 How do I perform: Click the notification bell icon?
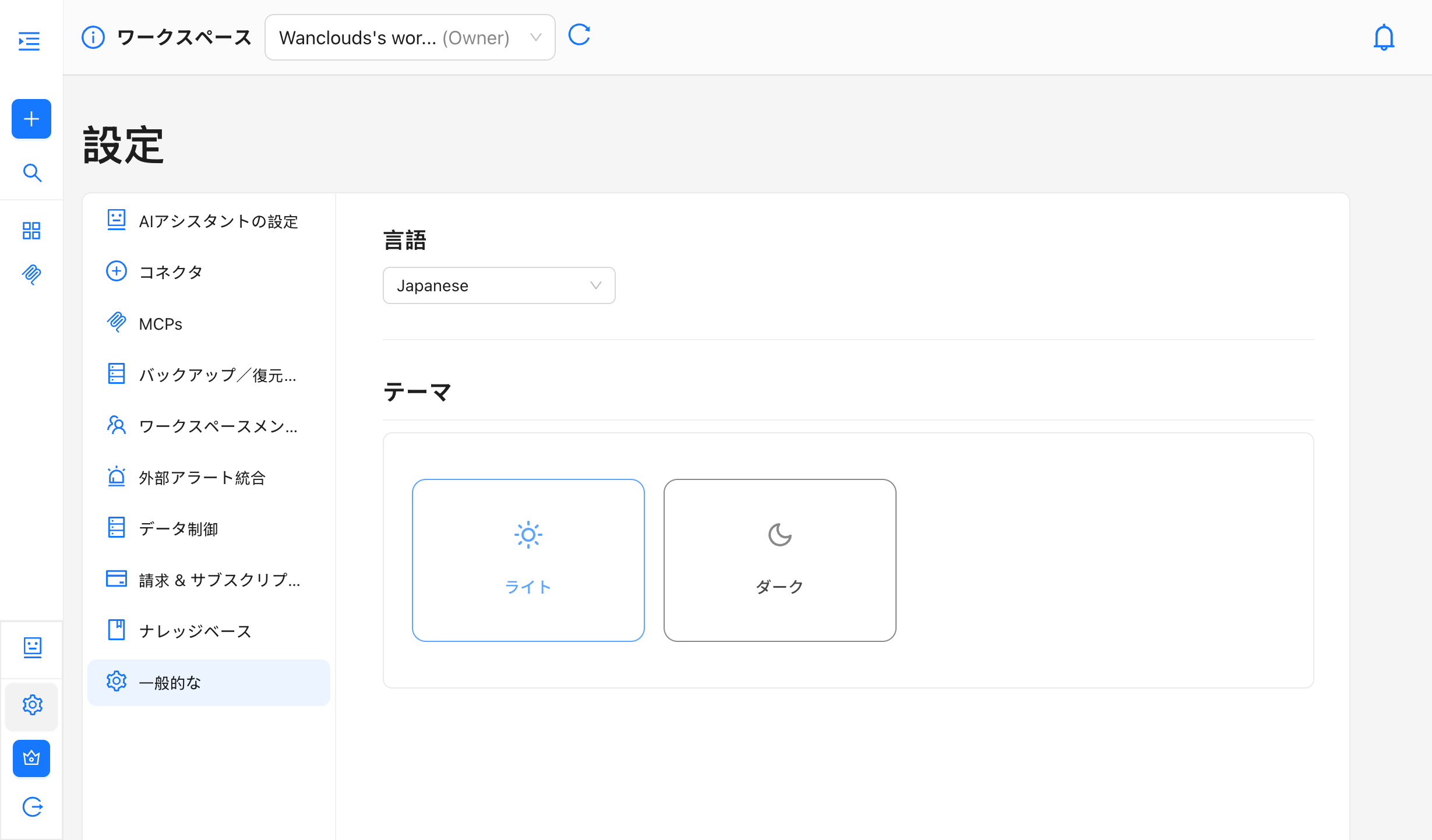click(1384, 38)
